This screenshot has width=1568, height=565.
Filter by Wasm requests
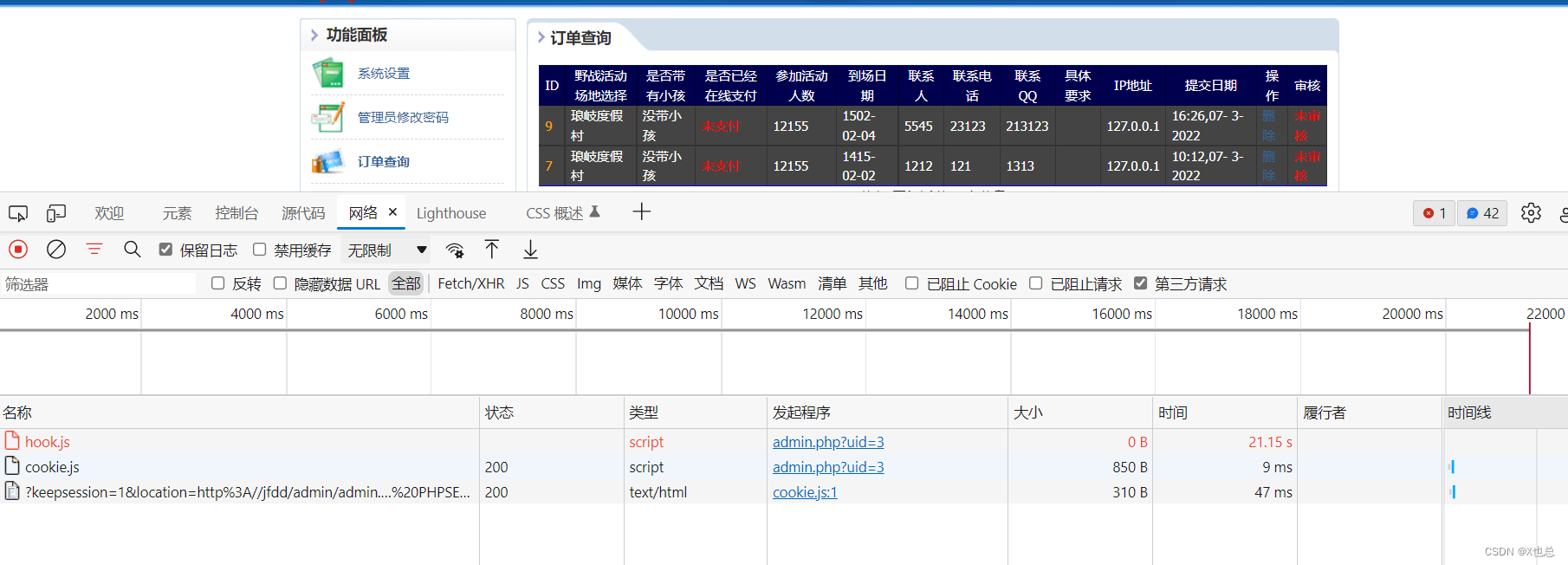point(787,283)
